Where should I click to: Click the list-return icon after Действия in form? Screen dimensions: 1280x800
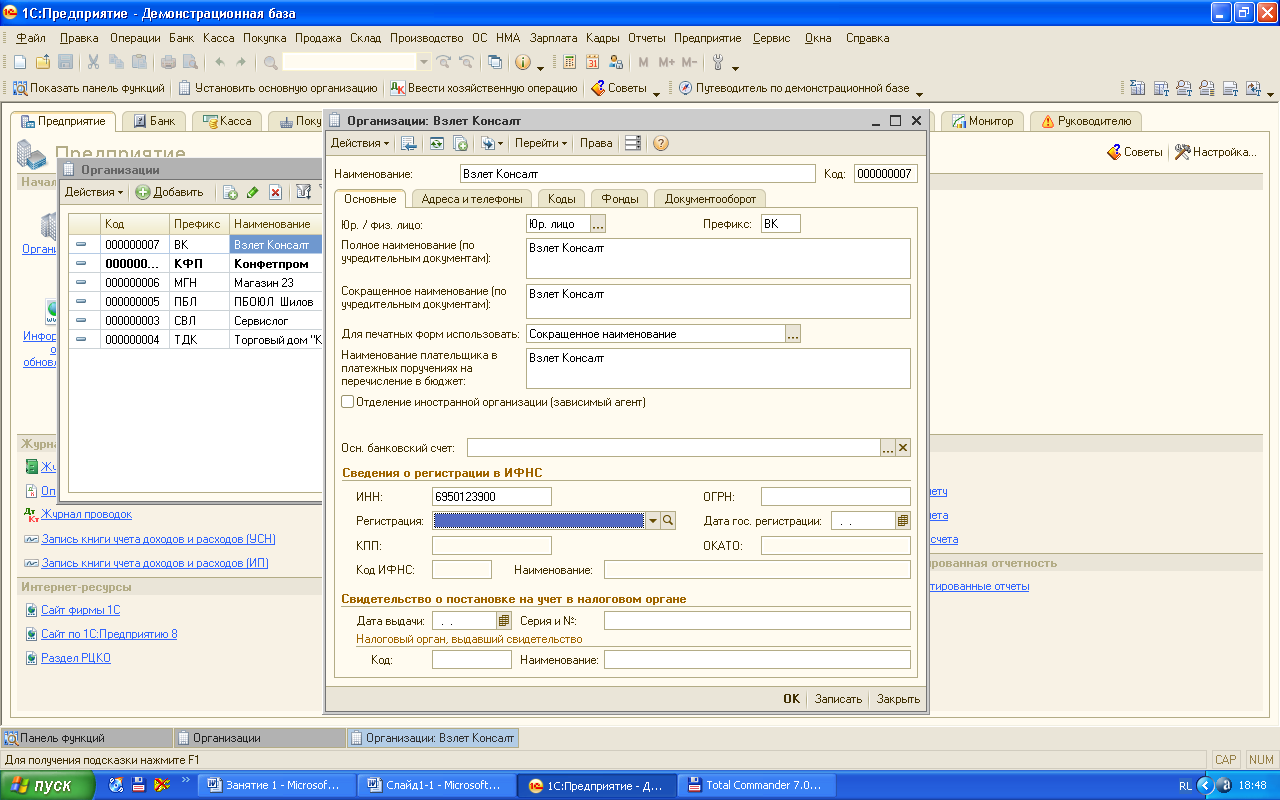coord(408,143)
